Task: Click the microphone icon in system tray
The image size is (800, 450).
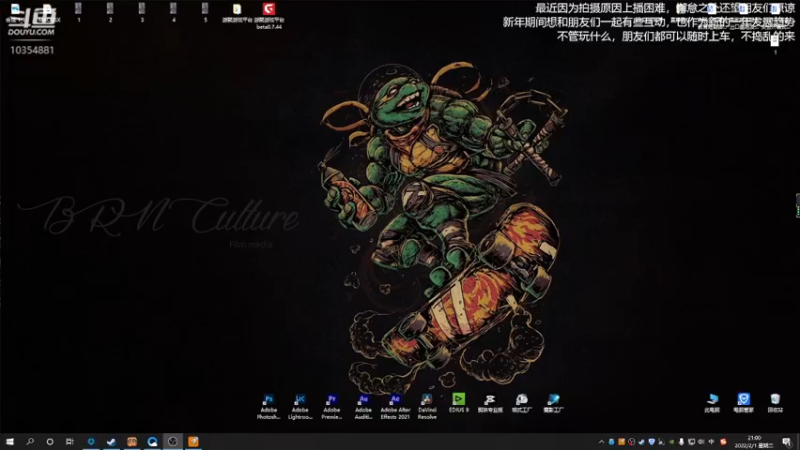Action: [681, 442]
